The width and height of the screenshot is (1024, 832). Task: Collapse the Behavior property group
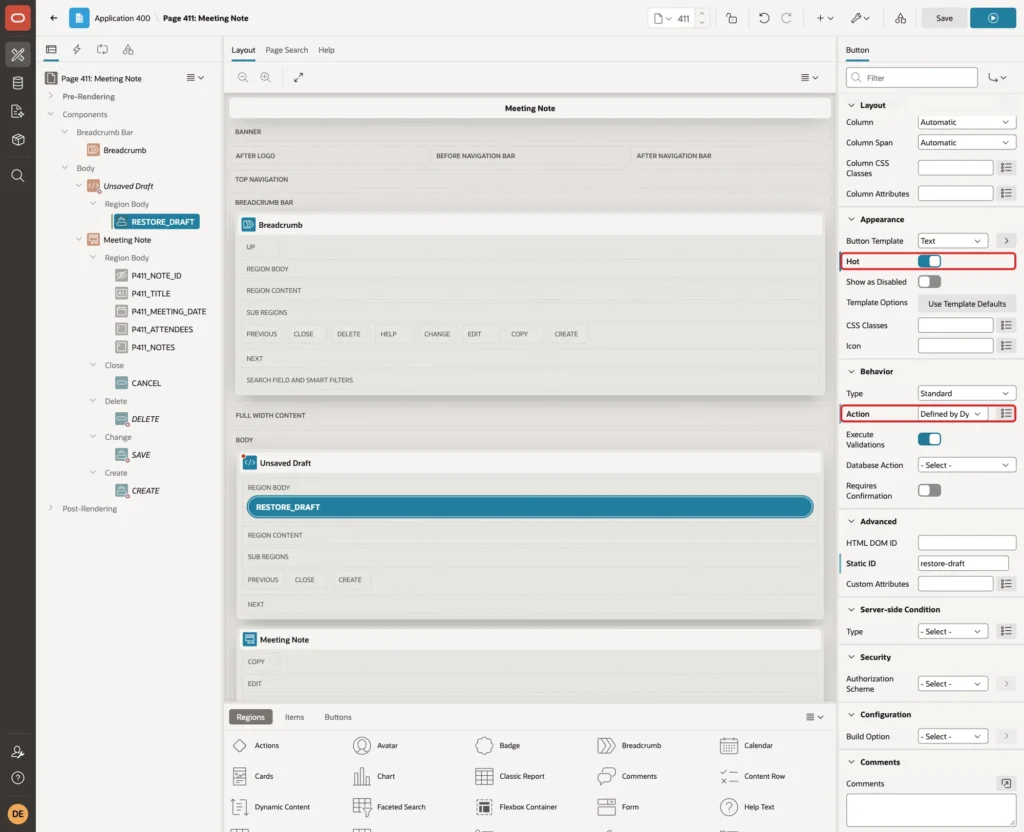coord(851,372)
